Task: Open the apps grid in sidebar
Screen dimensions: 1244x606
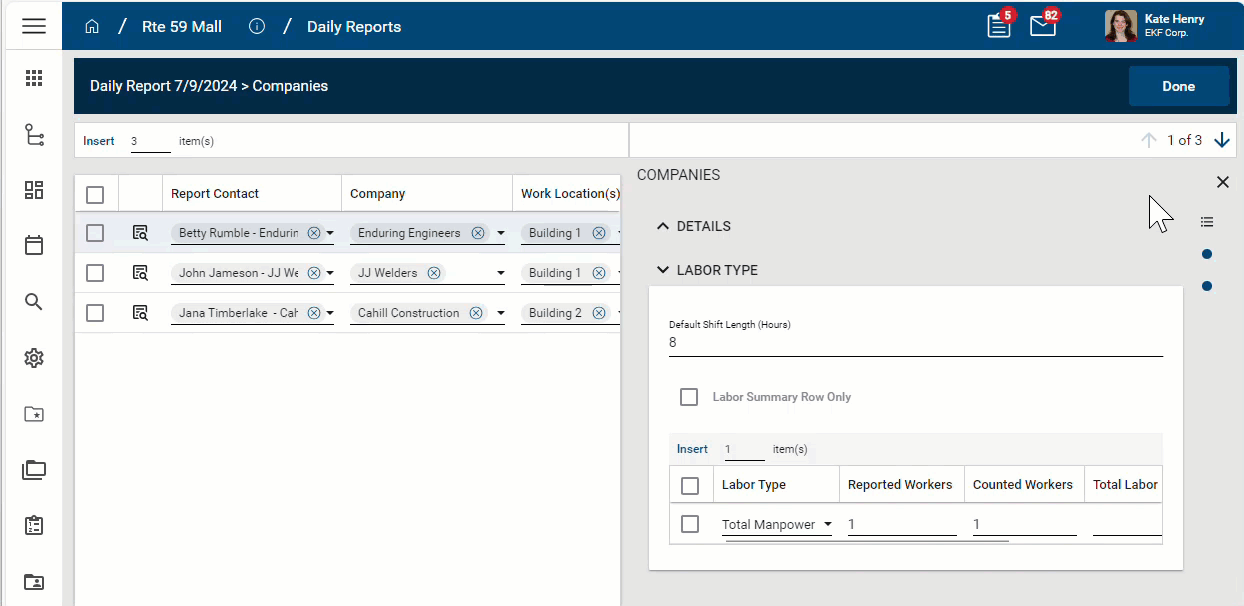Action: pos(34,78)
